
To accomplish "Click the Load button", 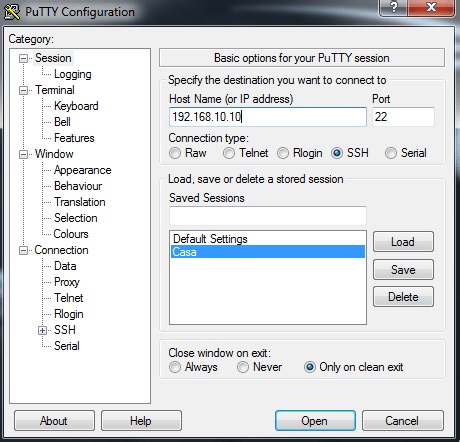I will pyautogui.click(x=403, y=242).
